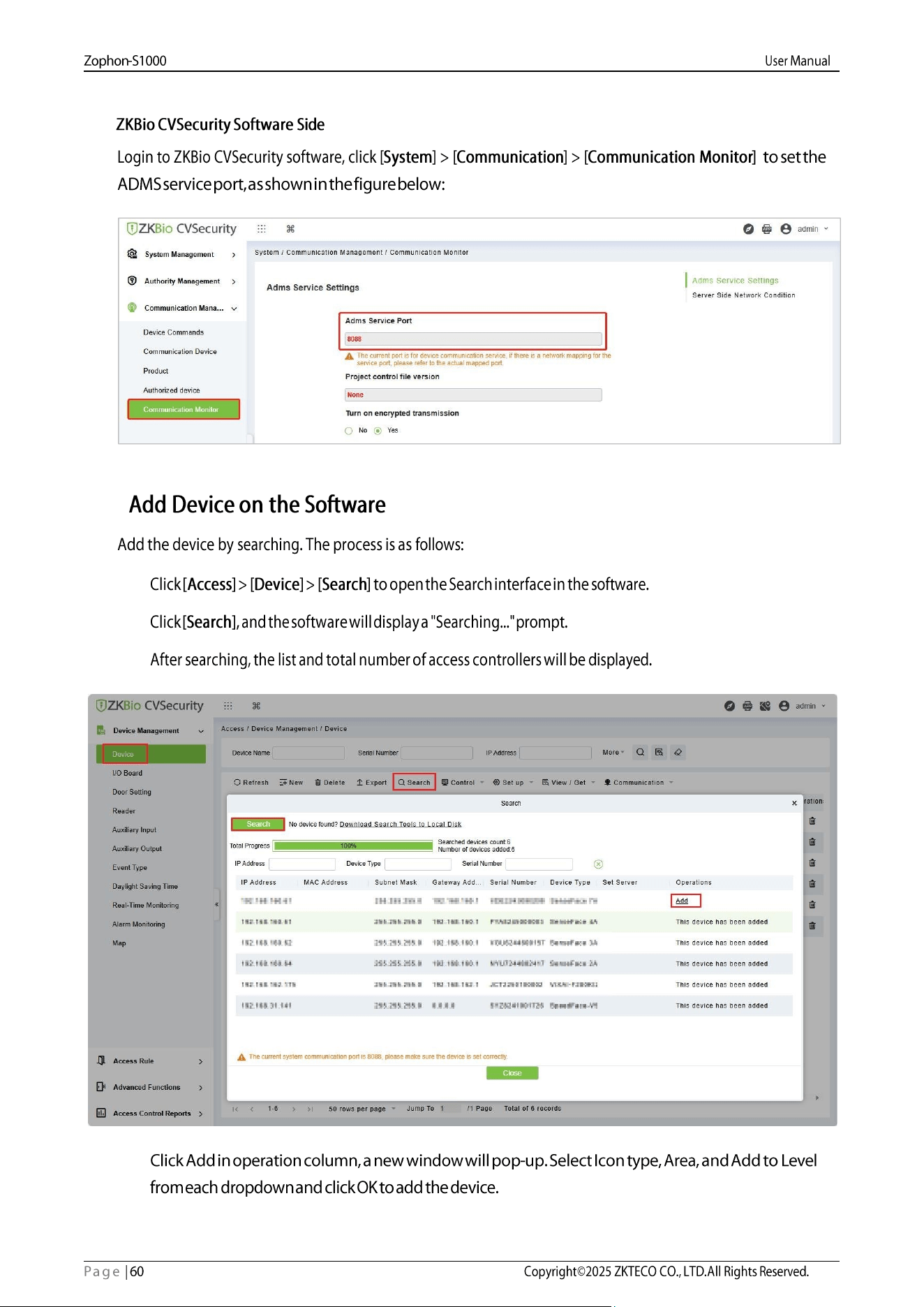
Task: Click the printer icon in Communication Monitor header
Action: (766, 229)
